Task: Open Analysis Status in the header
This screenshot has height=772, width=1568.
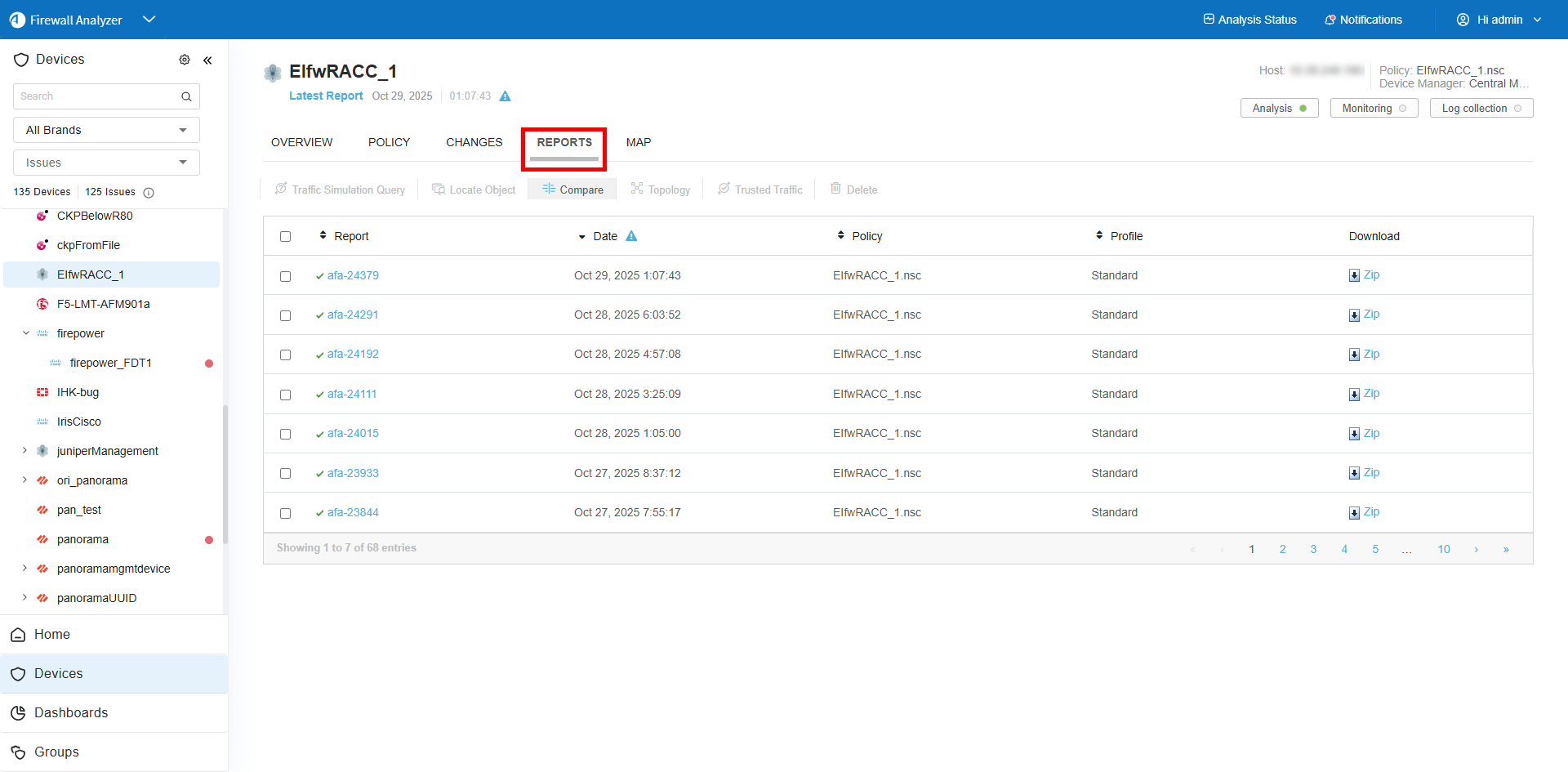Action: (x=1249, y=20)
